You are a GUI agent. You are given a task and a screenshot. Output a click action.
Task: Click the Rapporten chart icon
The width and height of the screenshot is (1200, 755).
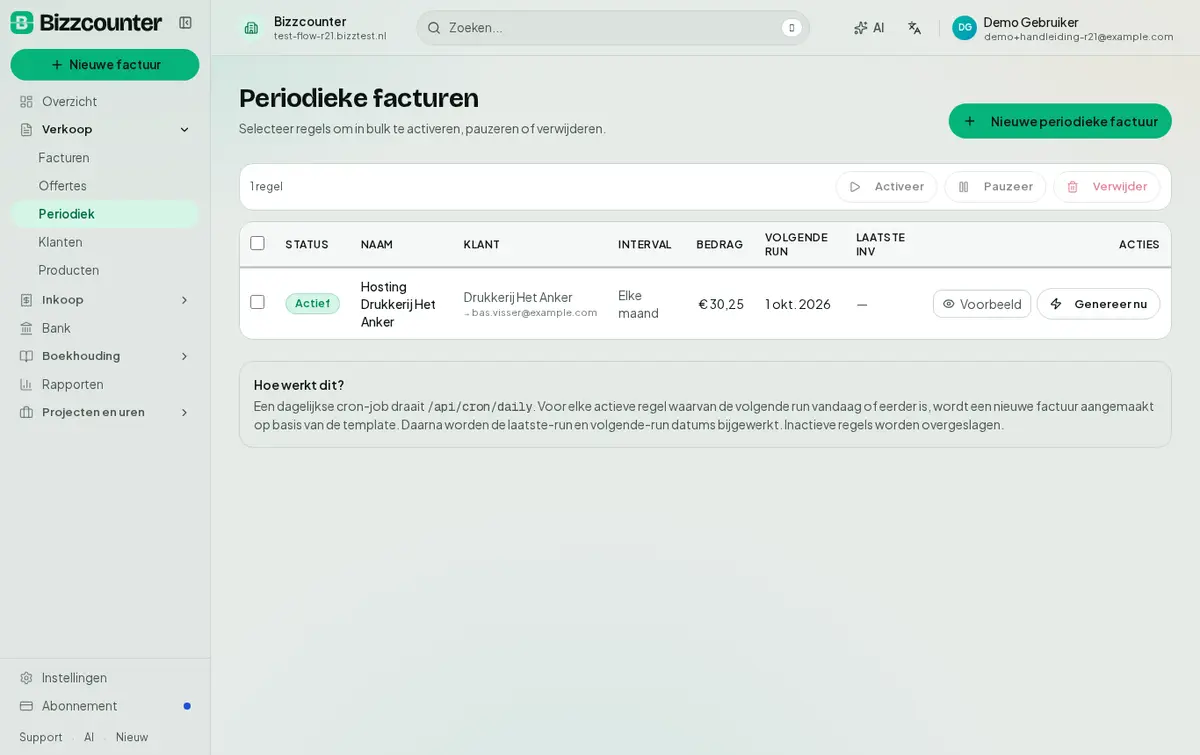[x=27, y=384]
